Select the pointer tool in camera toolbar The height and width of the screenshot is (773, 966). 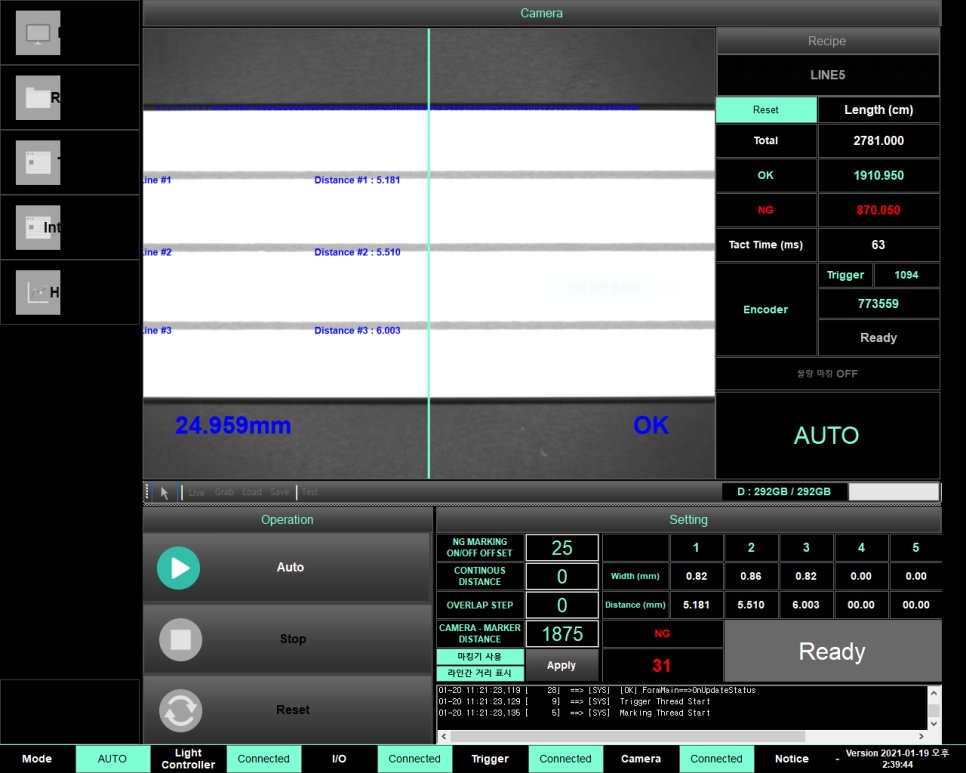(164, 492)
